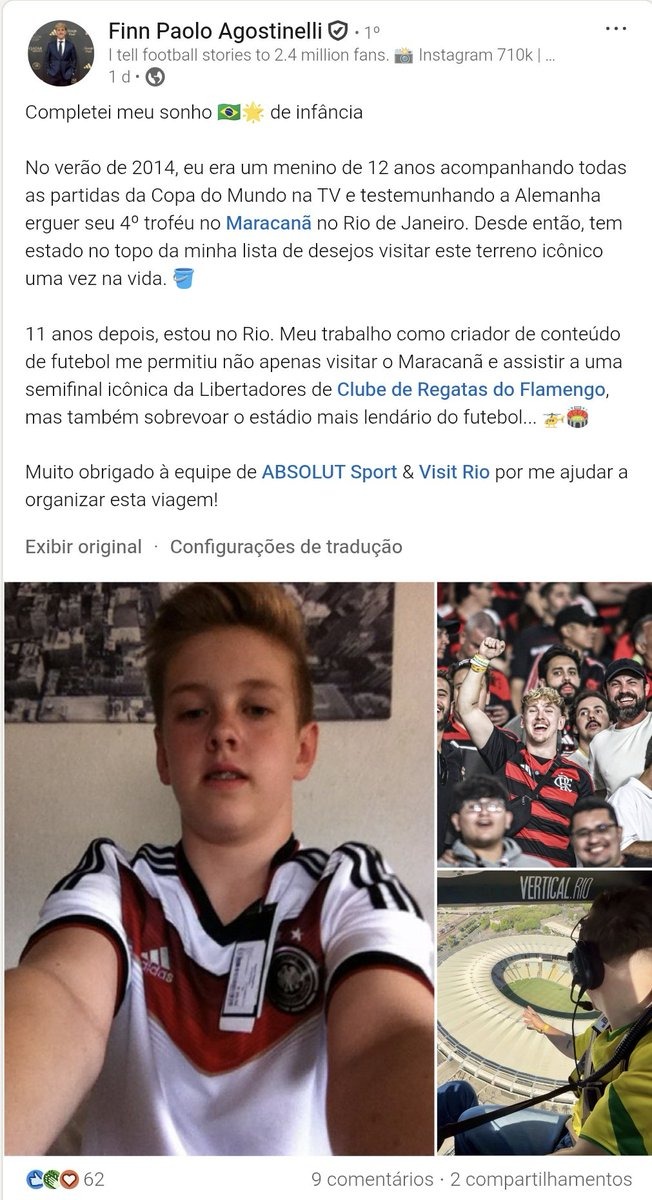The height and width of the screenshot is (1200, 652).
Task: Open the Clube de Regatas do Flamengo link
Action: click(471, 388)
